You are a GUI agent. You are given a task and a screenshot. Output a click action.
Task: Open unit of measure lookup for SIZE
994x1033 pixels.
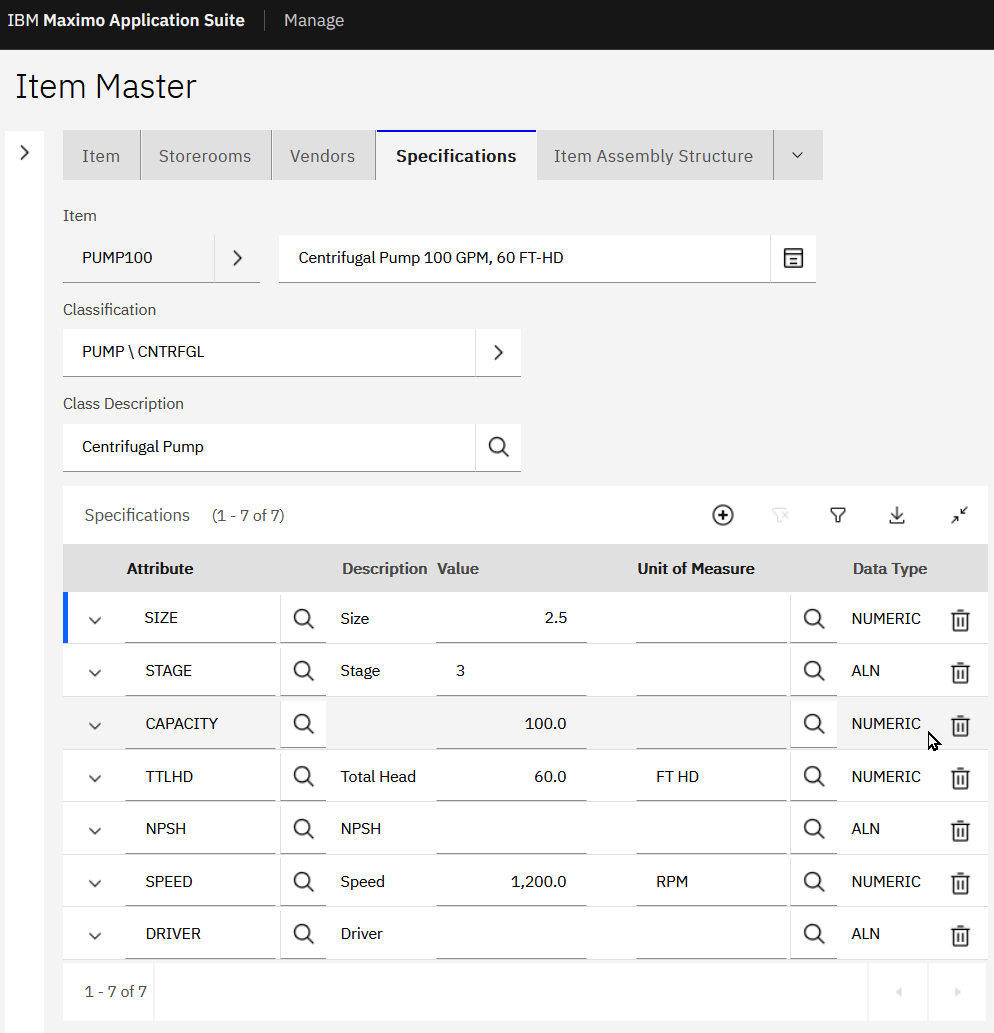click(814, 619)
